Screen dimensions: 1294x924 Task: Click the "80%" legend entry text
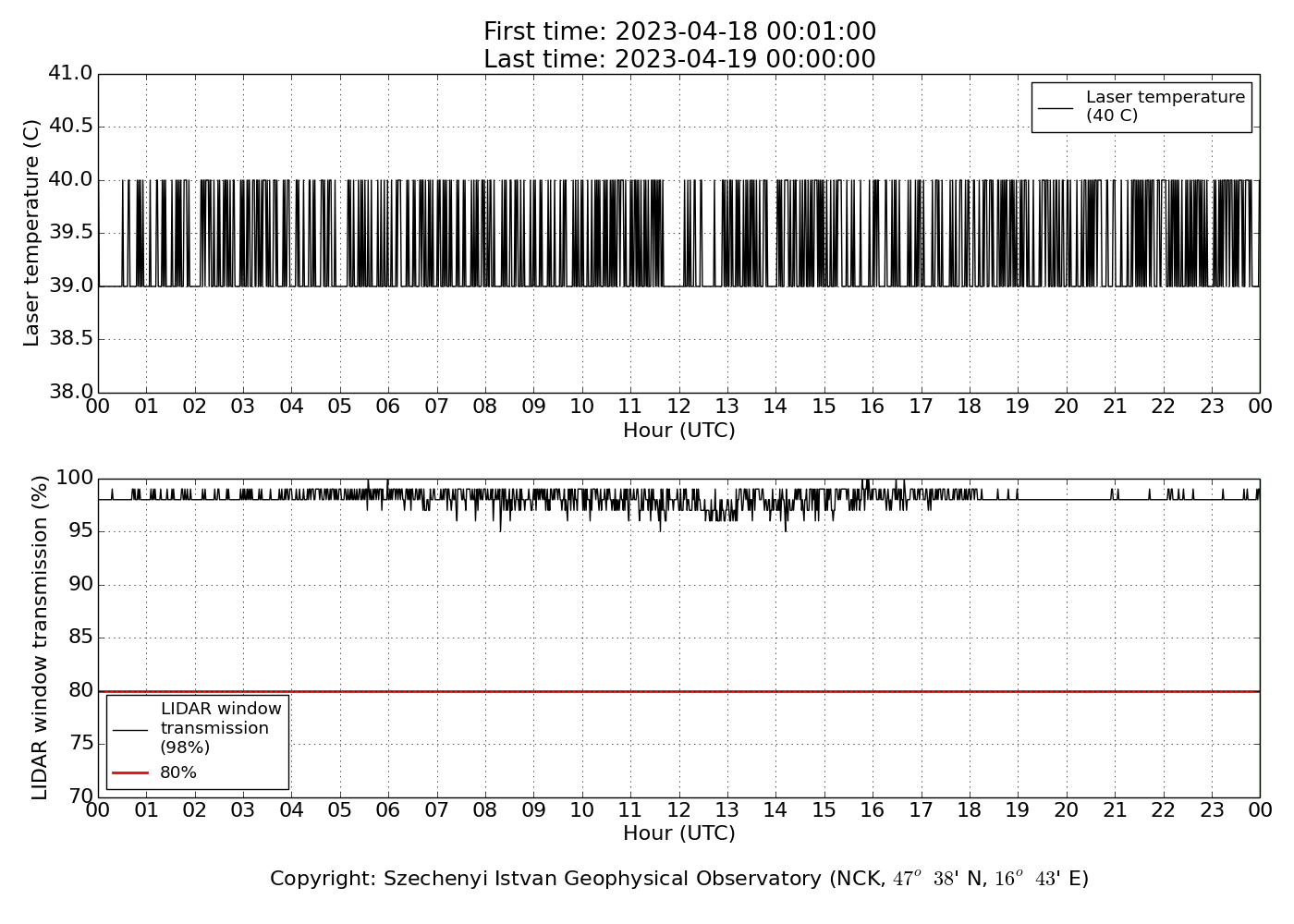pyautogui.click(x=178, y=772)
